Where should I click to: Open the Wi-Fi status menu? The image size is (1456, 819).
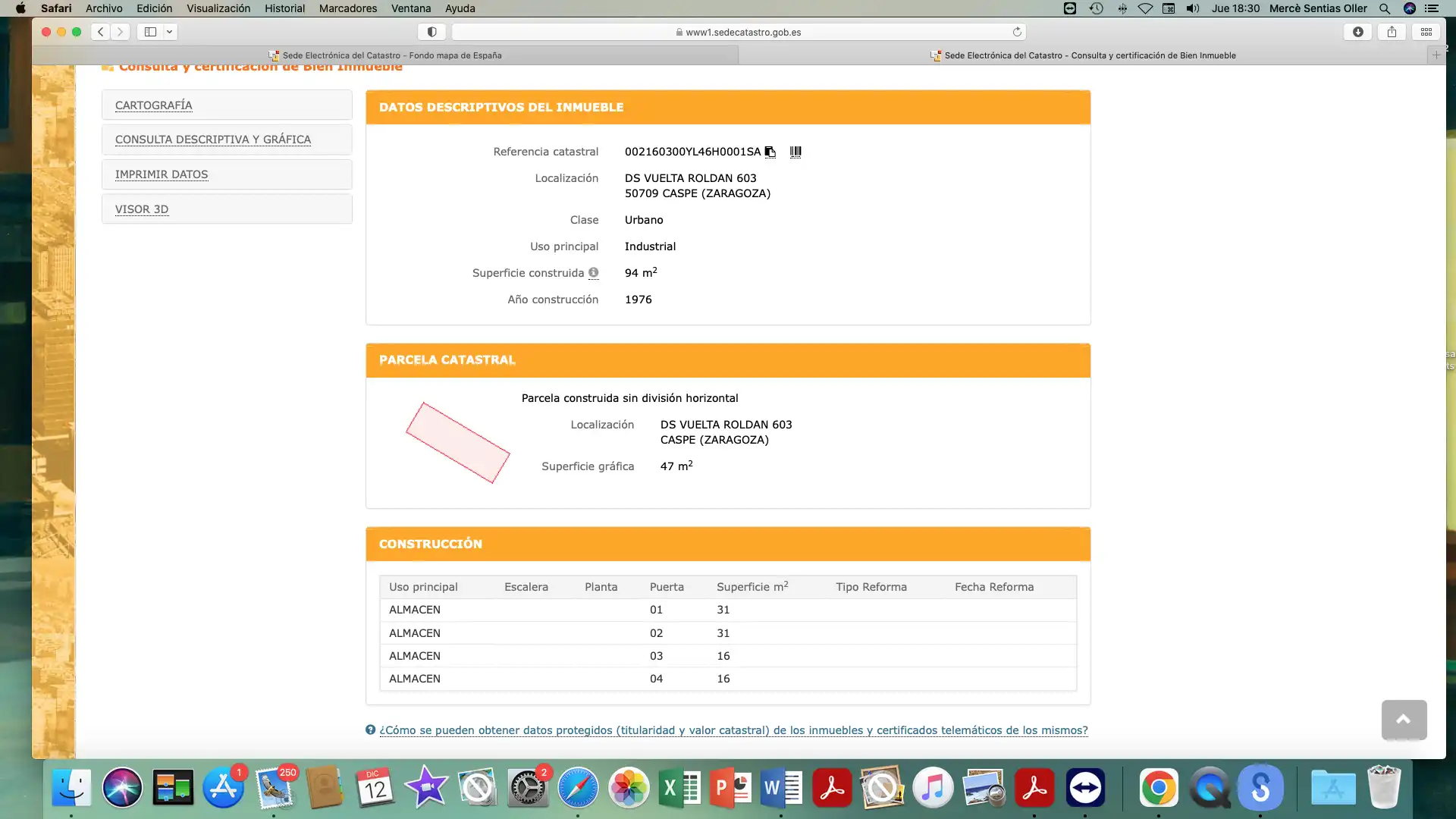click(x=1145, y=8)
